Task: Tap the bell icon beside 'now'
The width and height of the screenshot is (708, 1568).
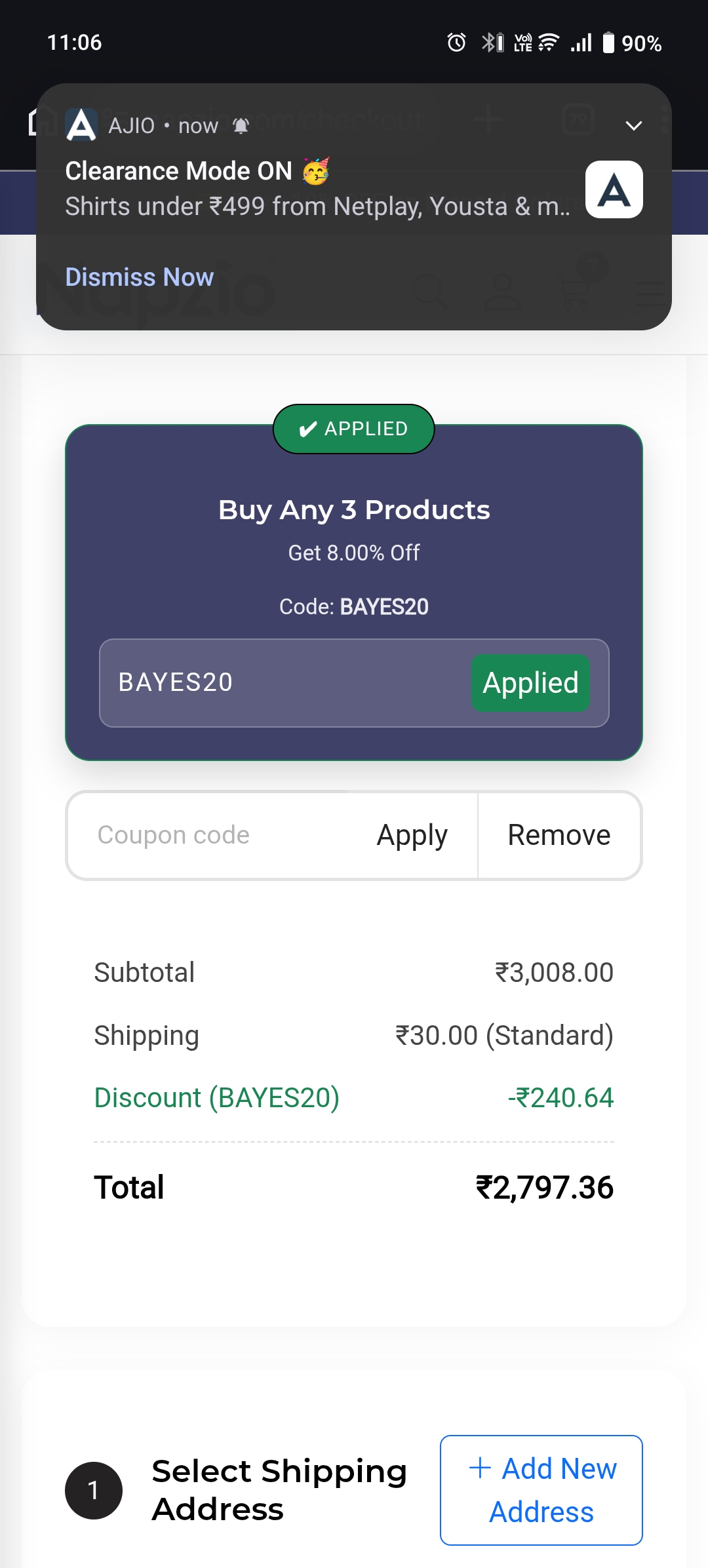Action: (241, 125)
